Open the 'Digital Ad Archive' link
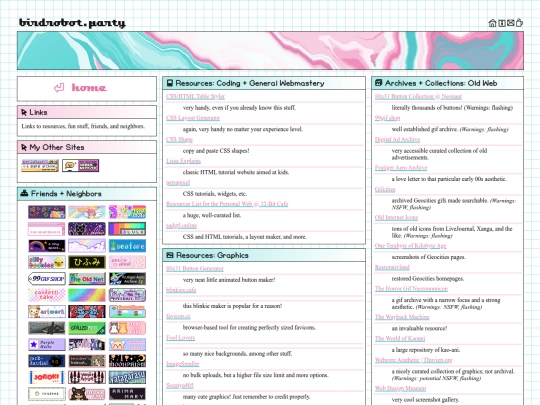The image size is (540, 405). click(397, 139)
